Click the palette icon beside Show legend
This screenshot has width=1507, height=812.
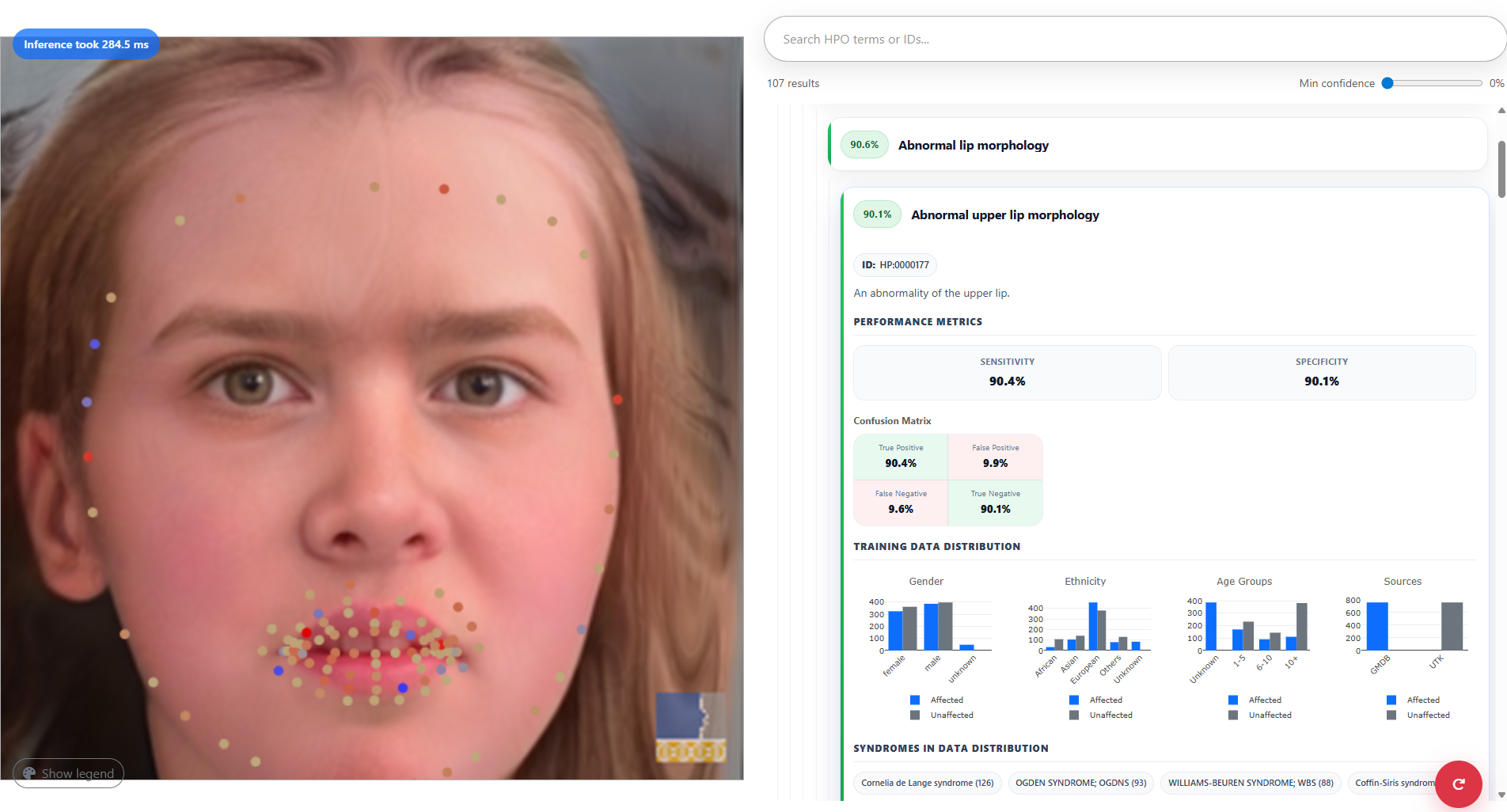coord(29,773)
